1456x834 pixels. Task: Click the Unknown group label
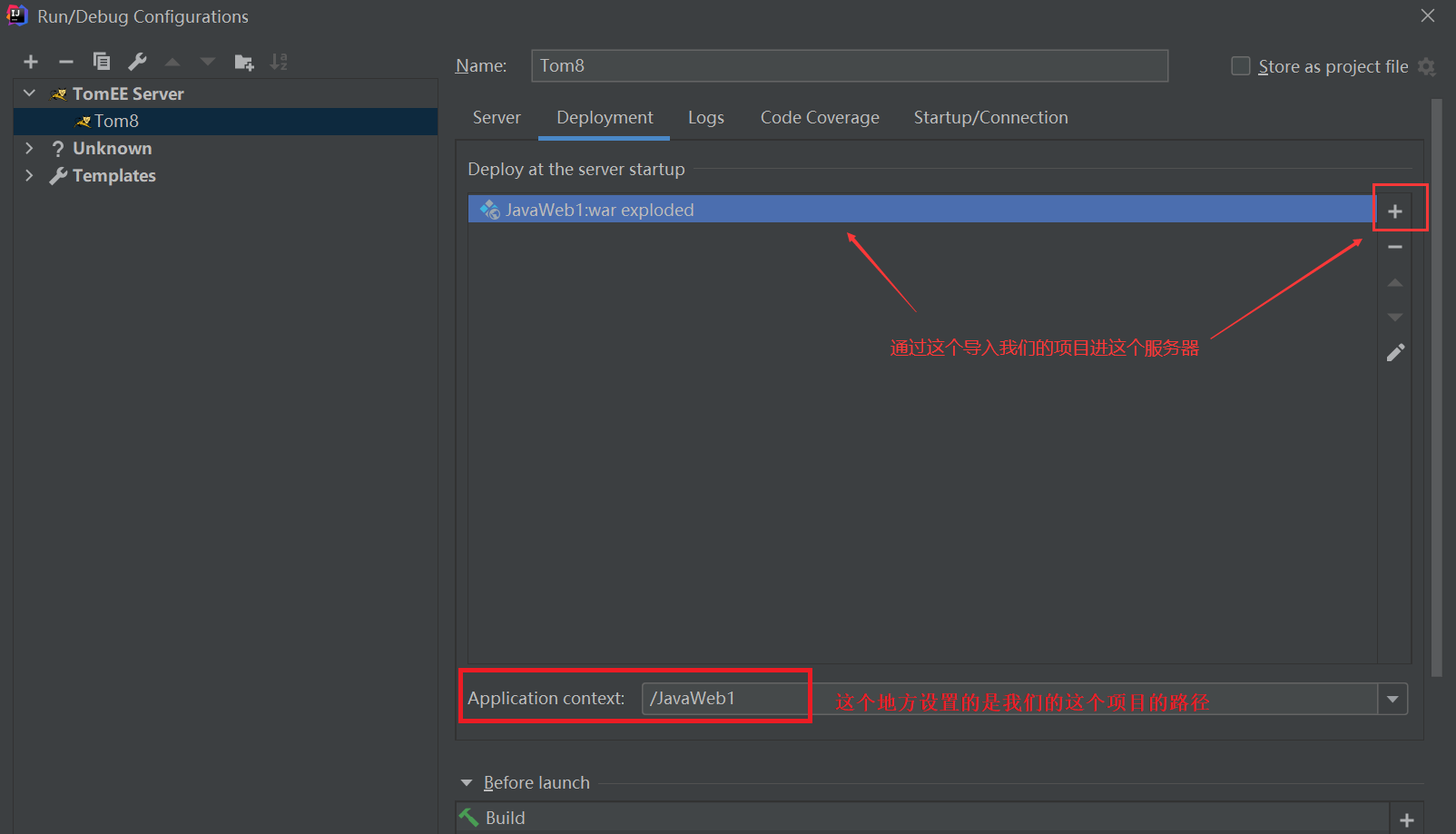(x=113, y=148)
